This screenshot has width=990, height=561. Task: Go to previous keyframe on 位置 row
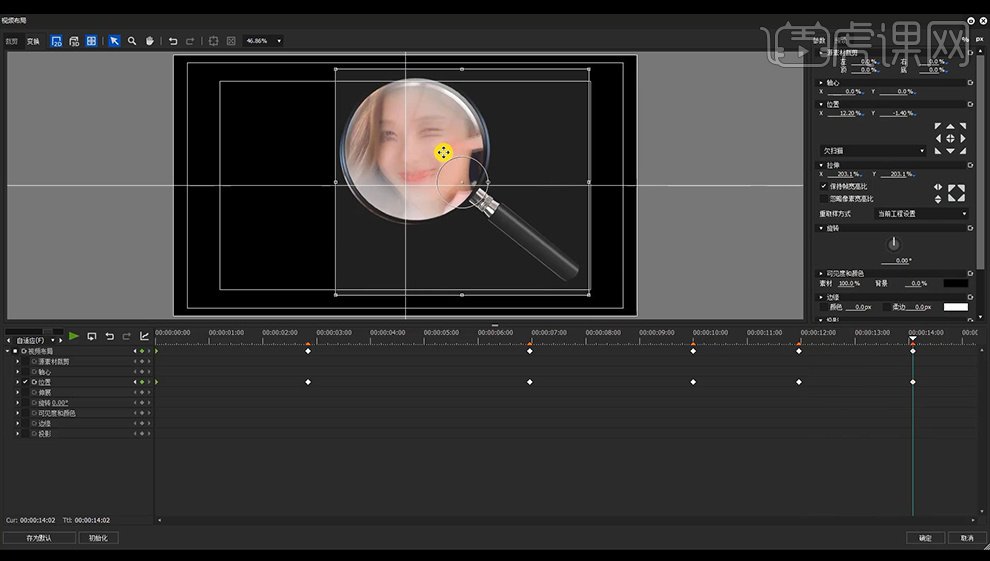pos(134,382)
